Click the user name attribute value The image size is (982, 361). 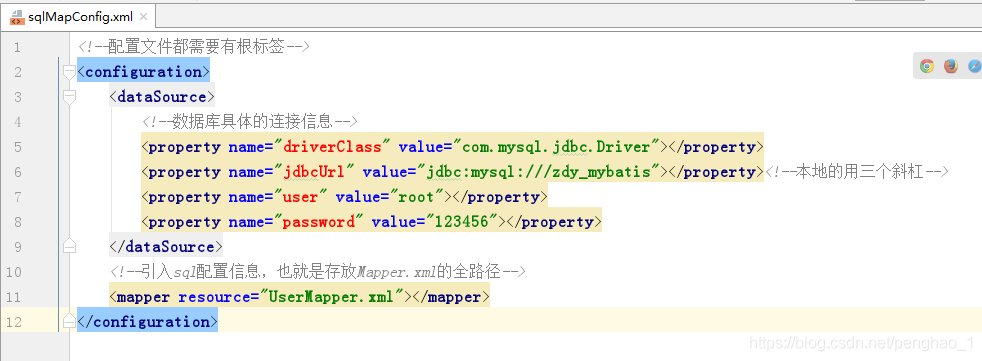pos(301,197)
